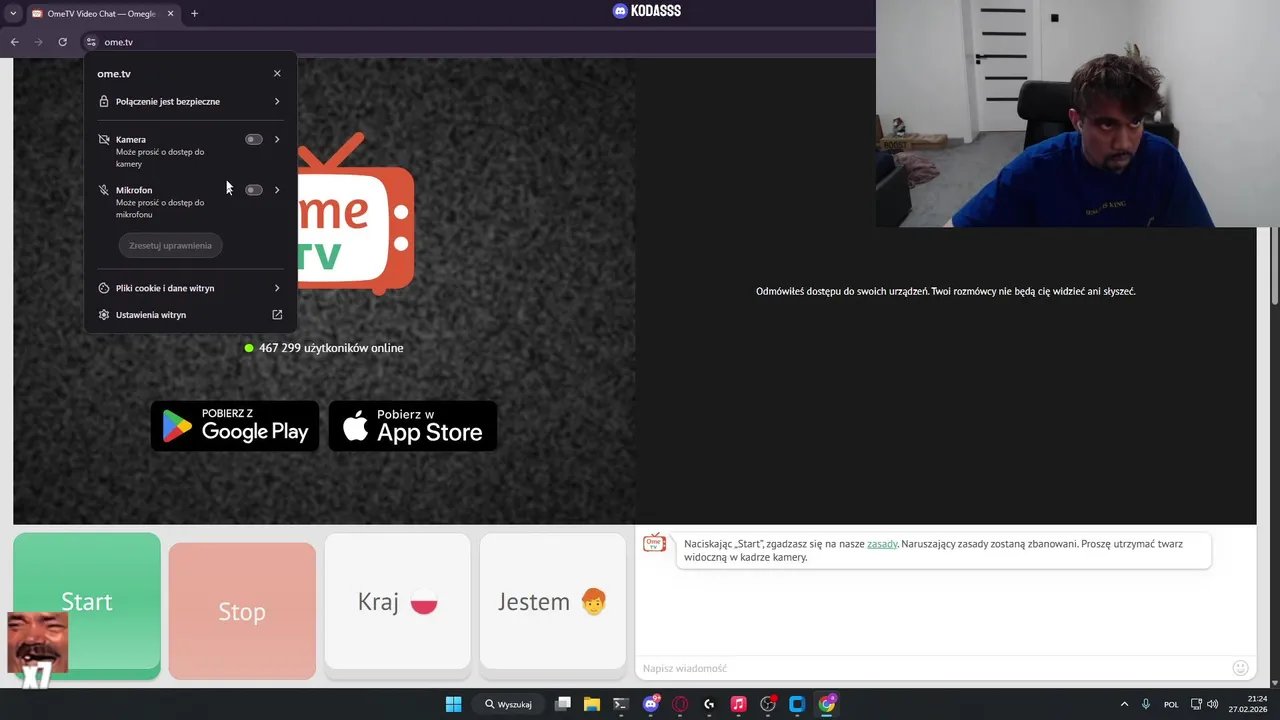Screen dimensions: 1280x720
Task: Click the settings gear icon in popup
Action: tap(104, 315)
